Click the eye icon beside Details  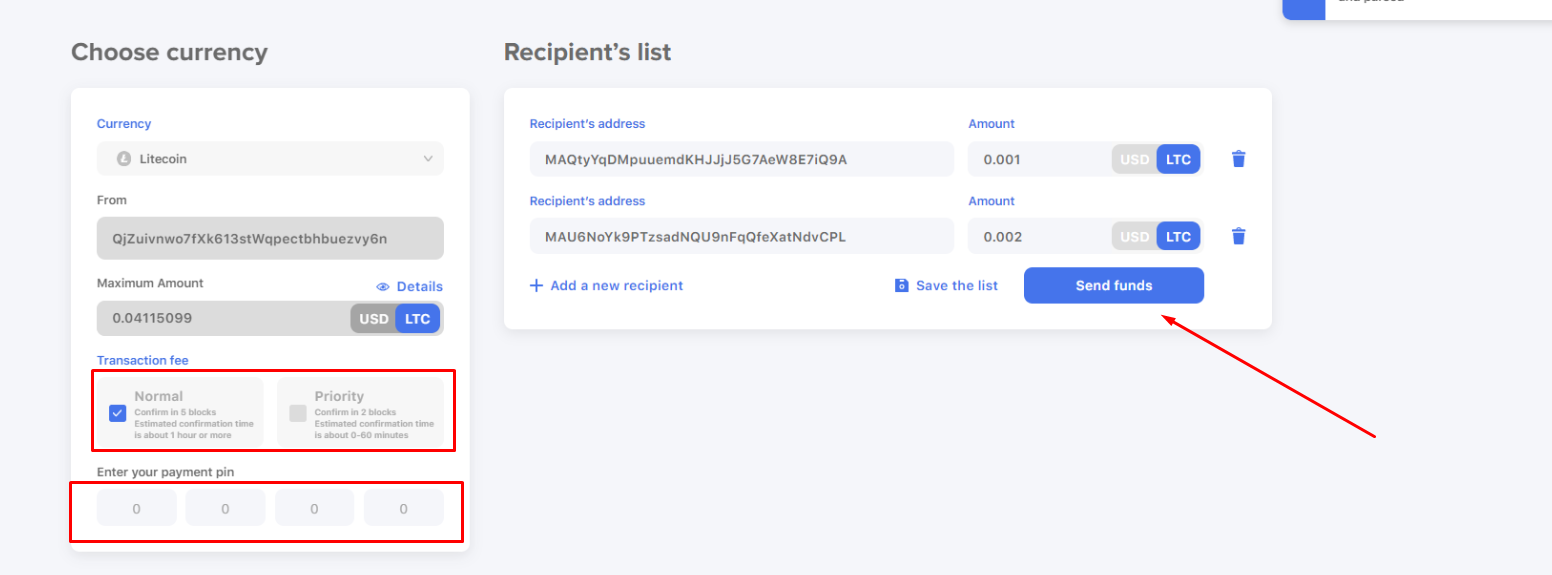click(382, 287)
